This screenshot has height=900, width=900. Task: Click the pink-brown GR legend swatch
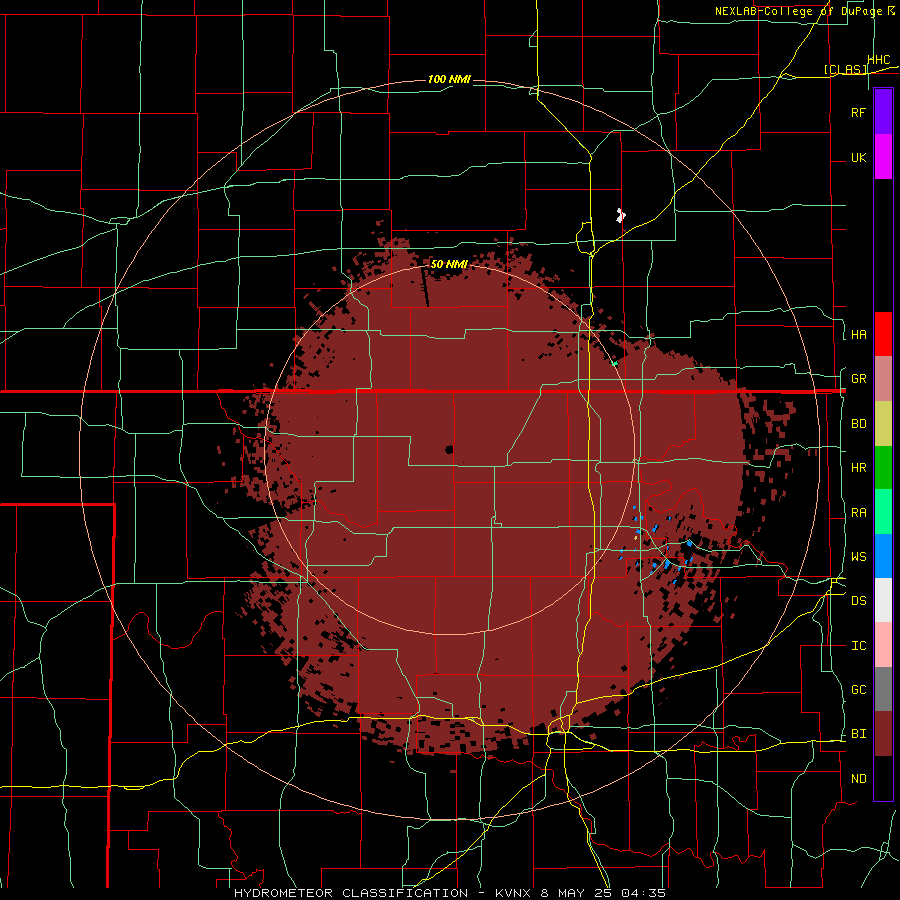tap(883, 378)
